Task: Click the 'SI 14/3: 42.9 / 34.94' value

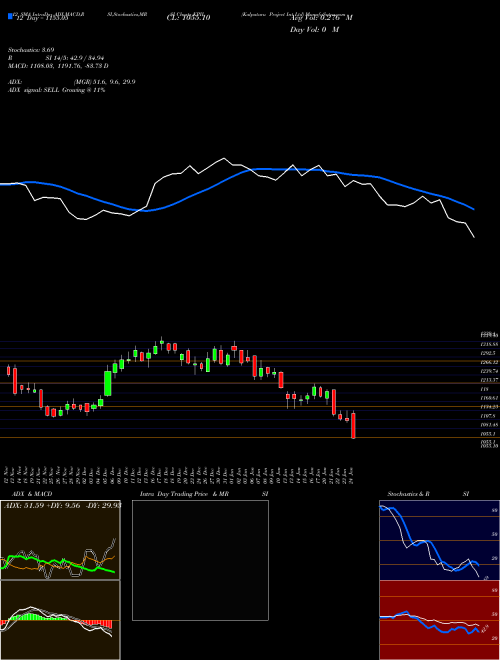Action: pyautogui.click(x=75, y=58)
